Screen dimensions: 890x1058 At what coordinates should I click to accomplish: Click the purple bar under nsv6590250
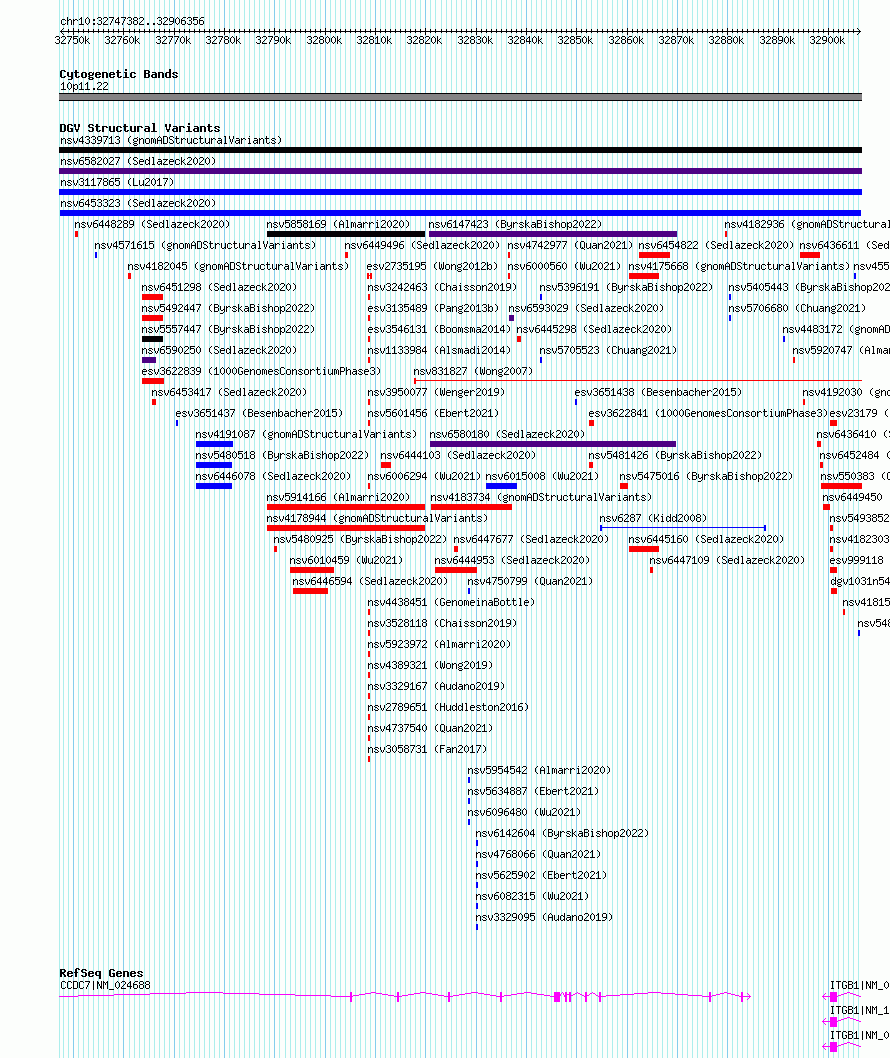[x=149, y=360]
